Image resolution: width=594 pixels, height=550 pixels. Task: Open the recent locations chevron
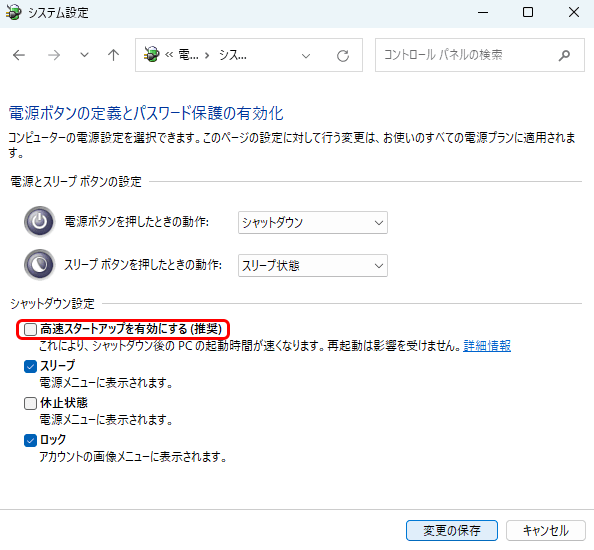point(84,55)
